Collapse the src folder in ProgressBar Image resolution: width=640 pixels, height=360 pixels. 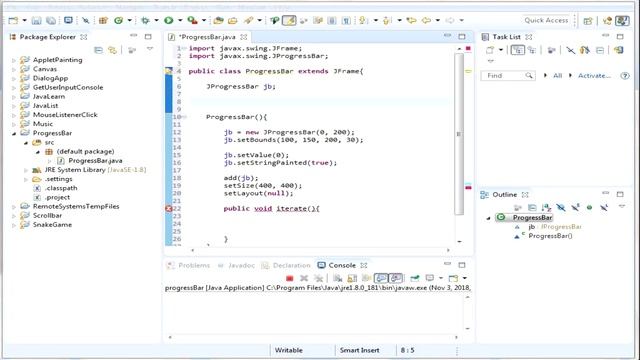tap(26, 143)
